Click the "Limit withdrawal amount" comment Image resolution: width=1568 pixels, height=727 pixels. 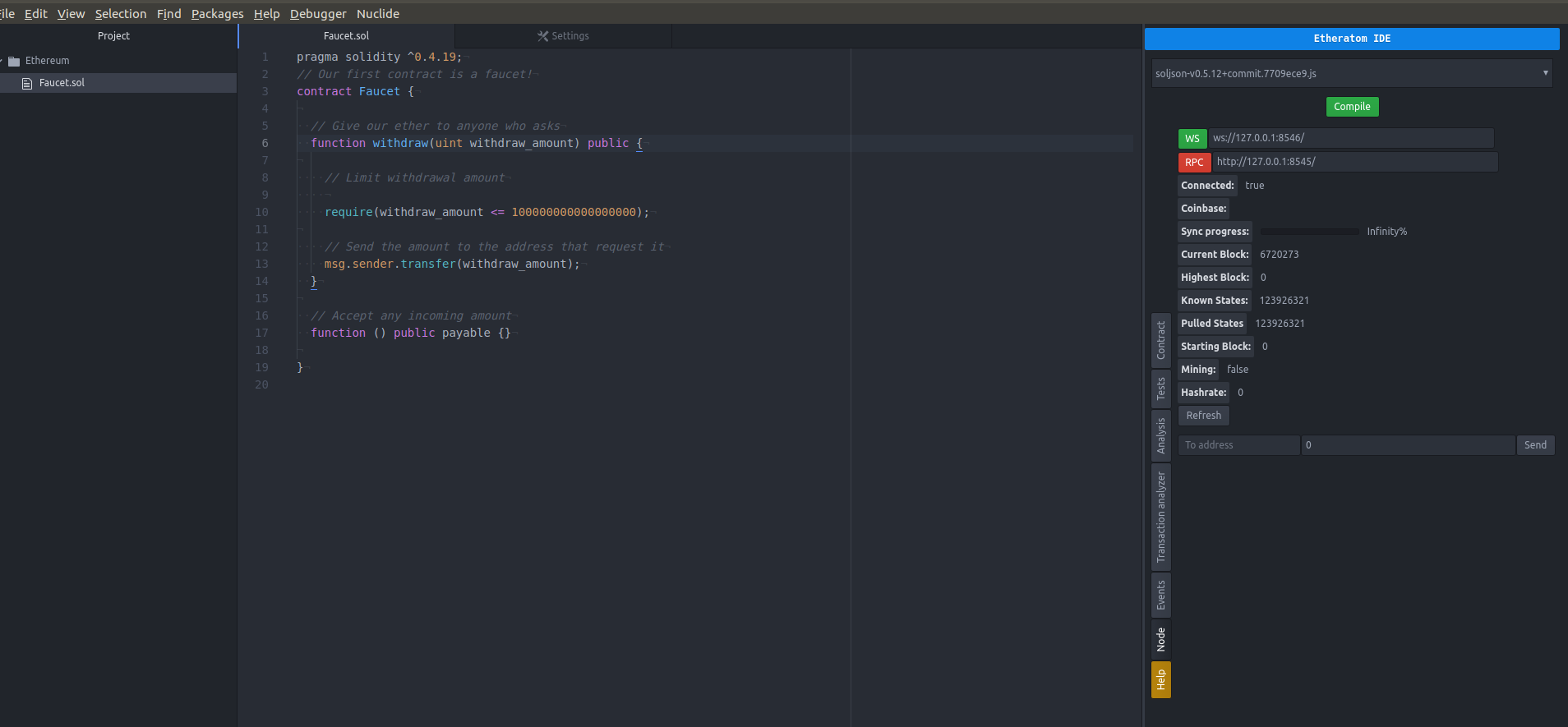click(x=415, y=177)
